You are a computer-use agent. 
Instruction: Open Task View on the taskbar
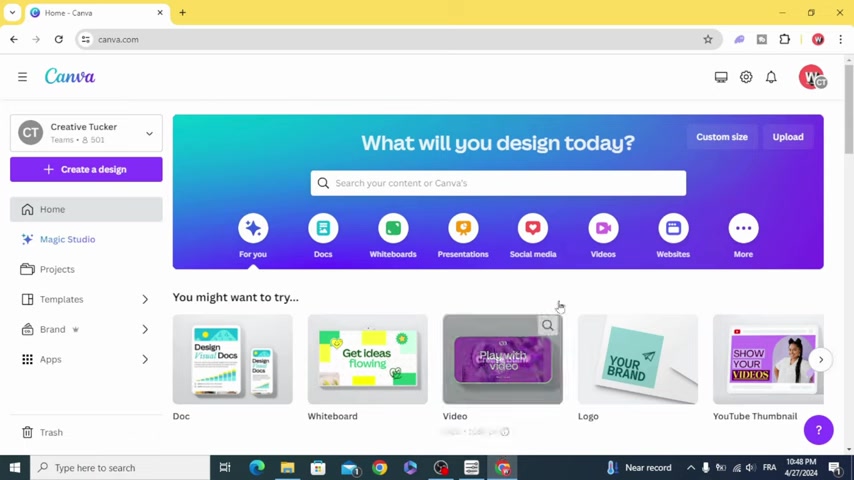coord(224,467)
